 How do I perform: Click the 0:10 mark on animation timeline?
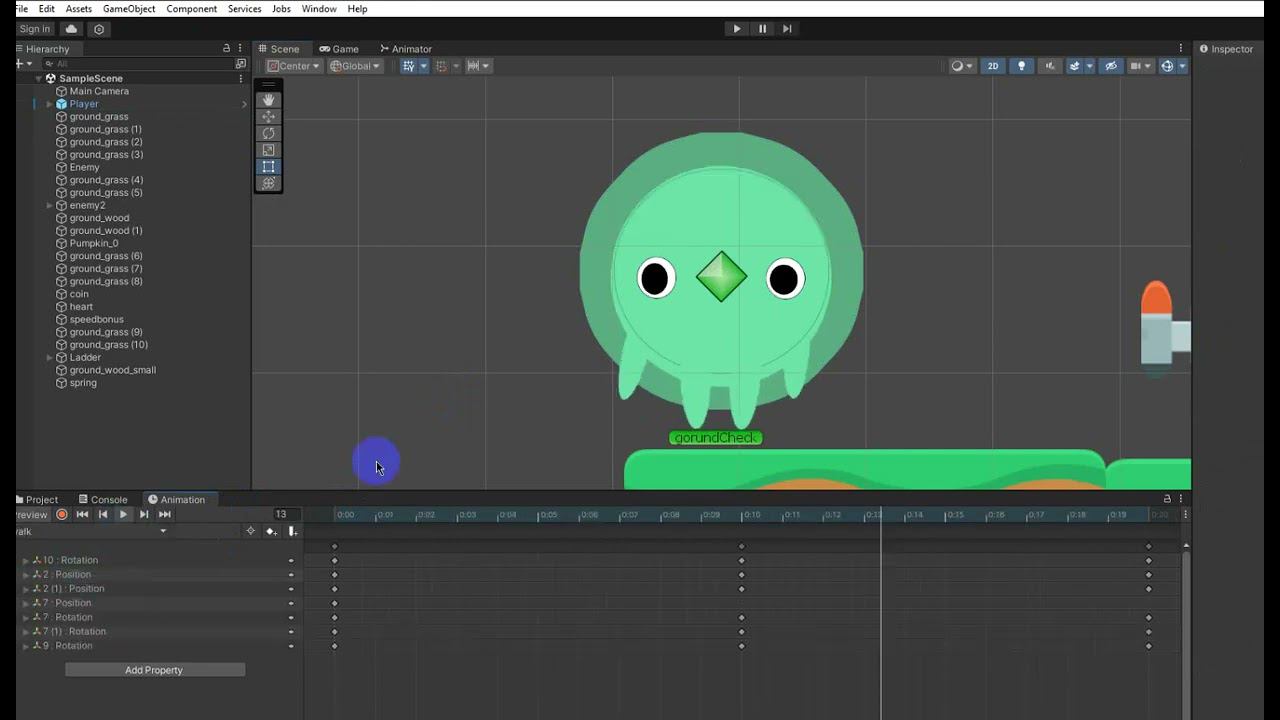[750, 515]
